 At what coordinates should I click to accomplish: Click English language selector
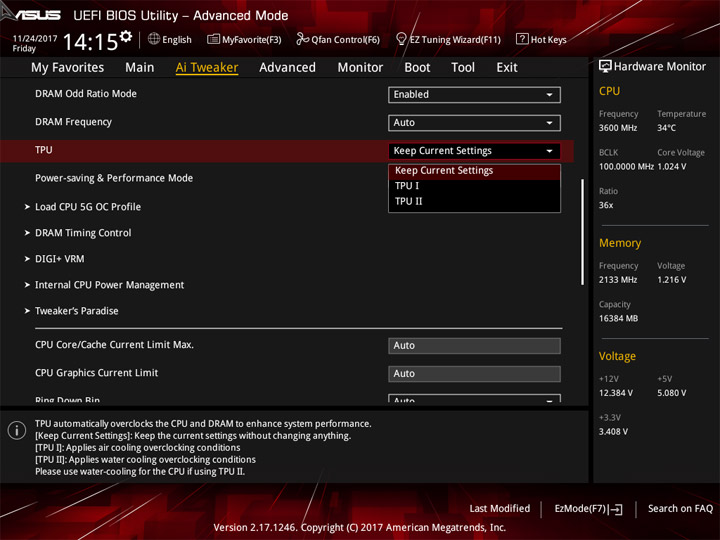(177, 40)
